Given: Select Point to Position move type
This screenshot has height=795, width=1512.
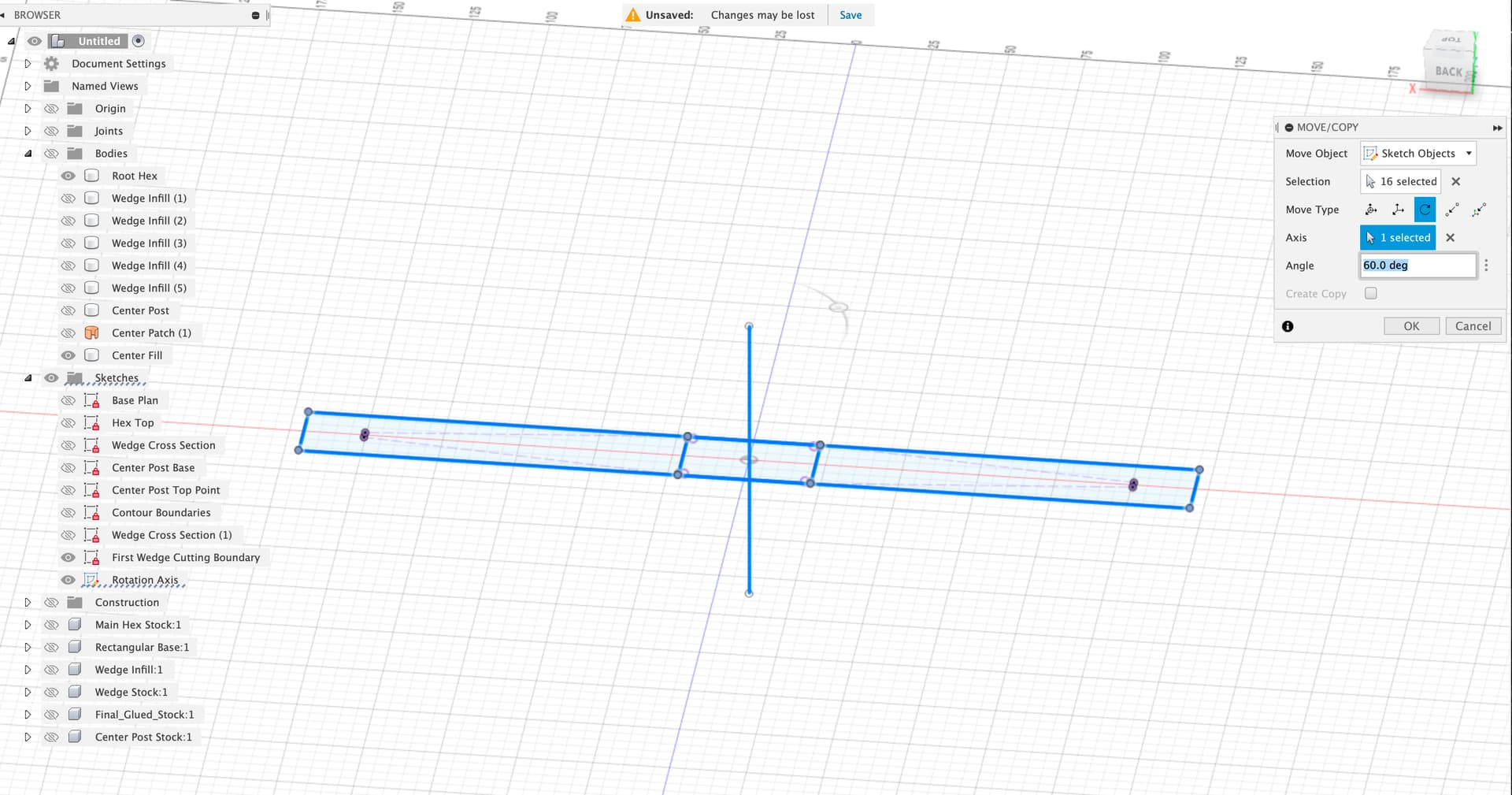Looking at the screenshot, I should [1479, 210].
